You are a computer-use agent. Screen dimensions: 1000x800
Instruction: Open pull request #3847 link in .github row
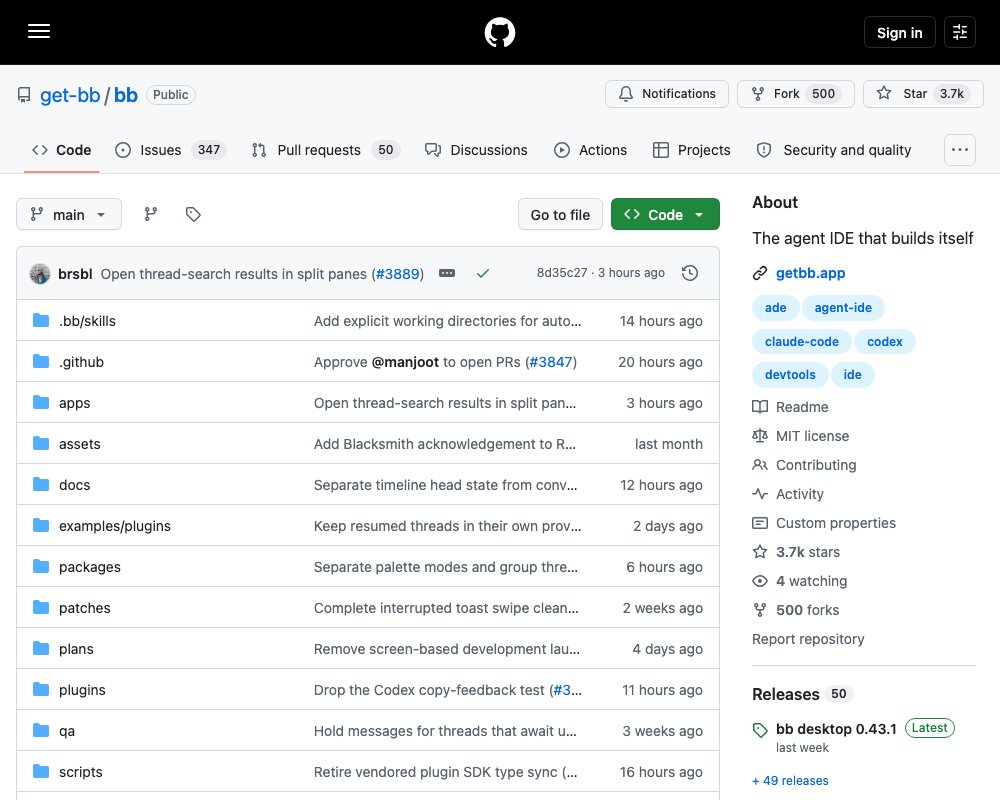pyautogui.click(x=550, y=362)
